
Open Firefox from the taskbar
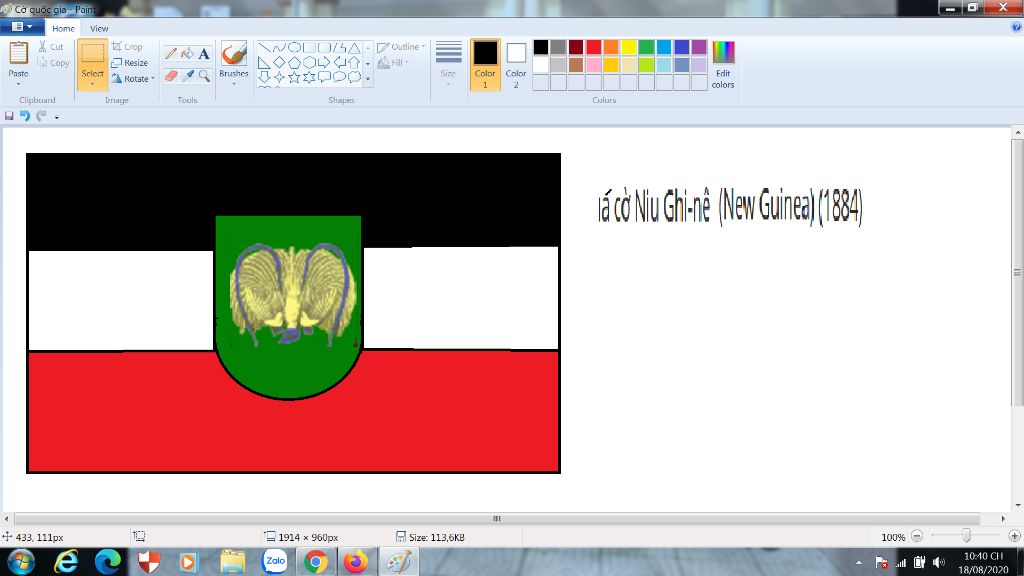tap(356, 562)
